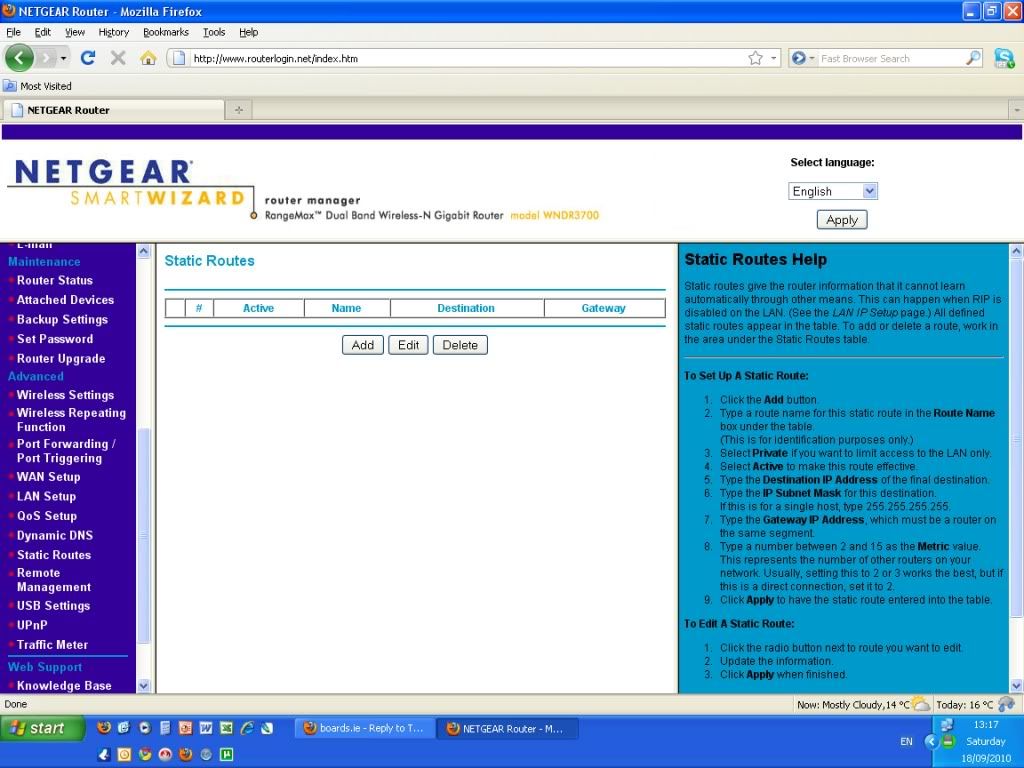Bookmark this page with the star icon
The height and width of the screenshot is (768, 1024).
pyautogui.click(x=756, y=58)
